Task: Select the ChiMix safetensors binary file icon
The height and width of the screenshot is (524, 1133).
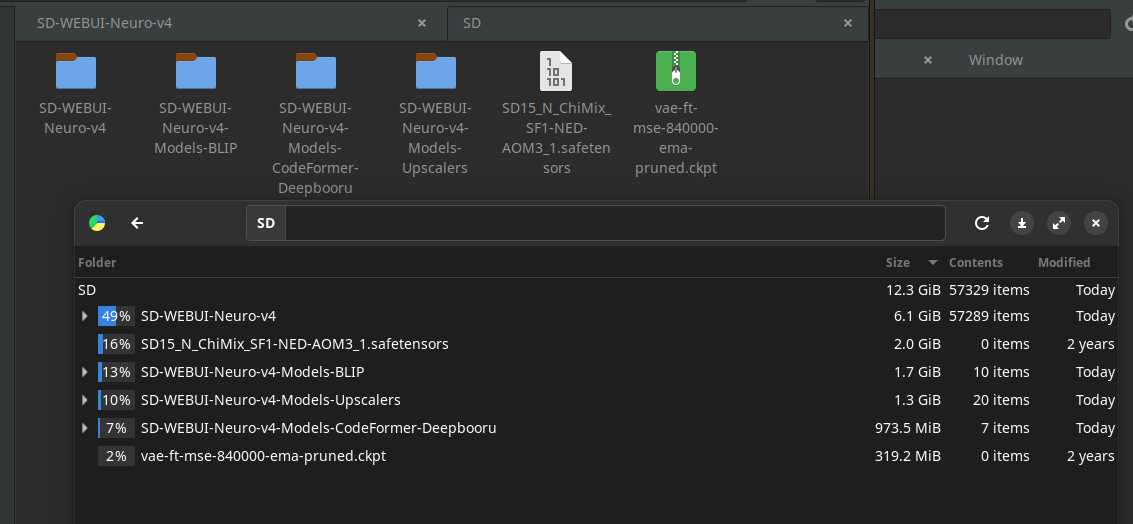Action: [556, 72]
